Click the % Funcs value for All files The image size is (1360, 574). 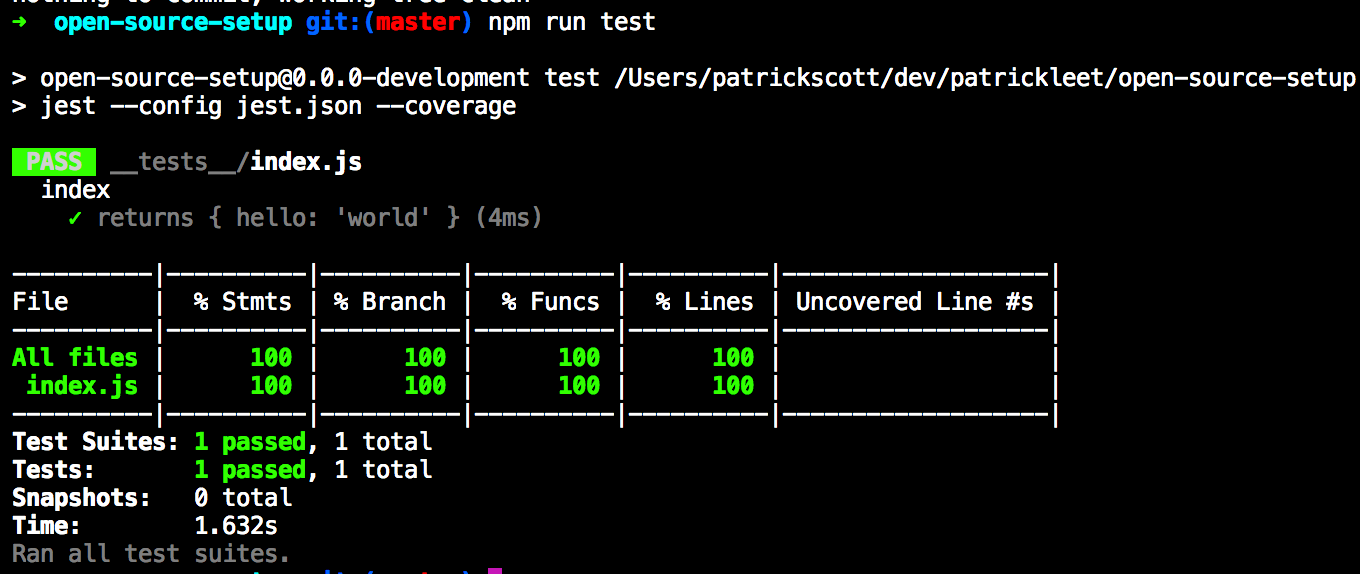coord(579,358)
